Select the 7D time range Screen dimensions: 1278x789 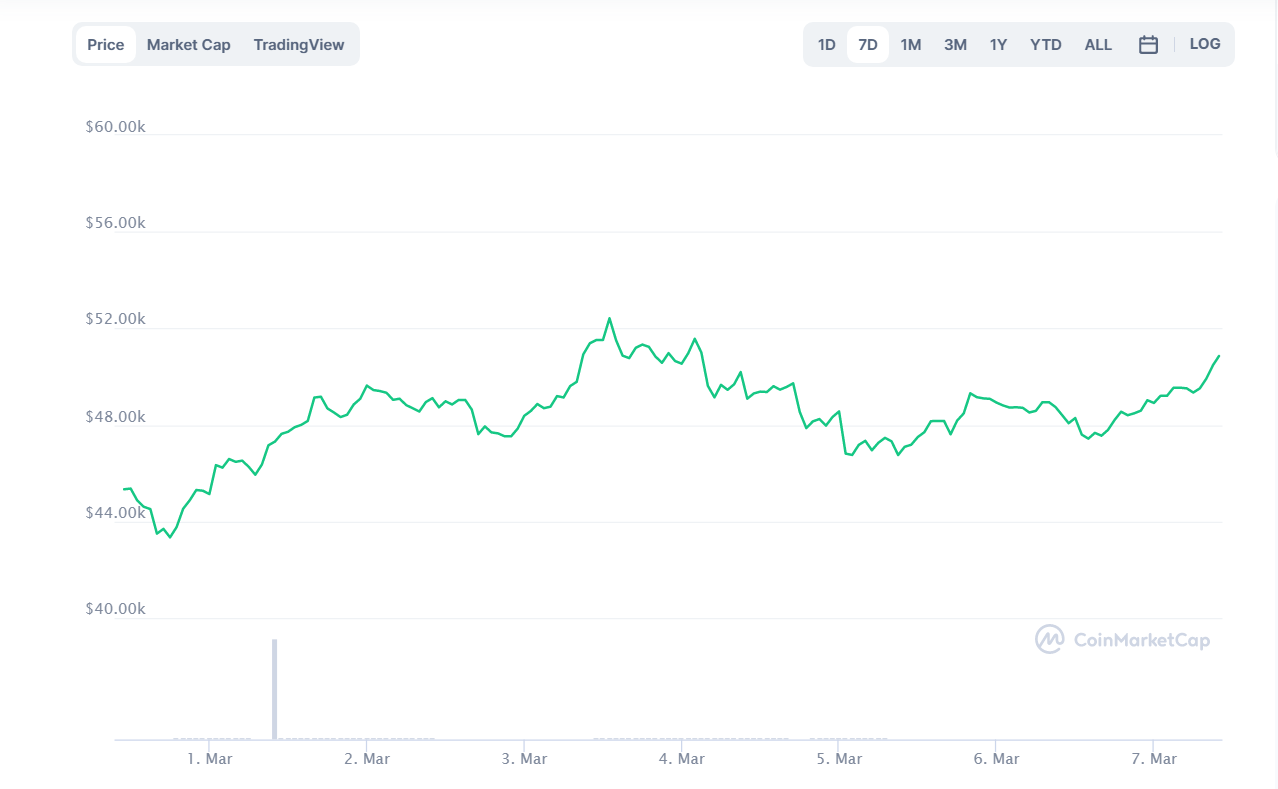pos(868,45)
